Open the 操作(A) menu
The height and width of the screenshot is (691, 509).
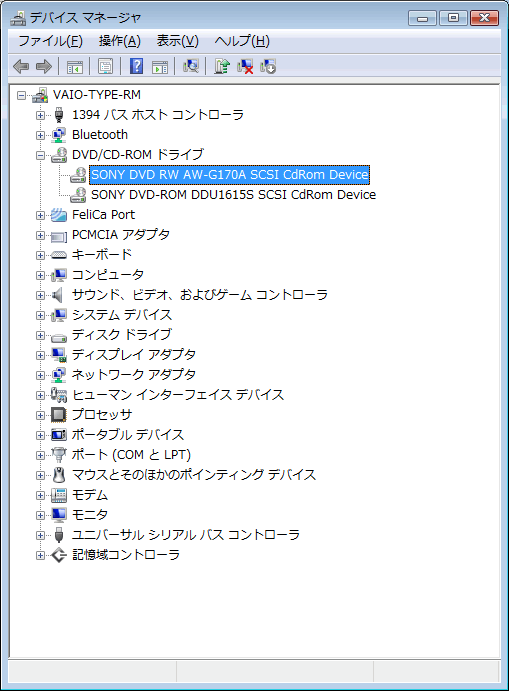click(120, 41)
